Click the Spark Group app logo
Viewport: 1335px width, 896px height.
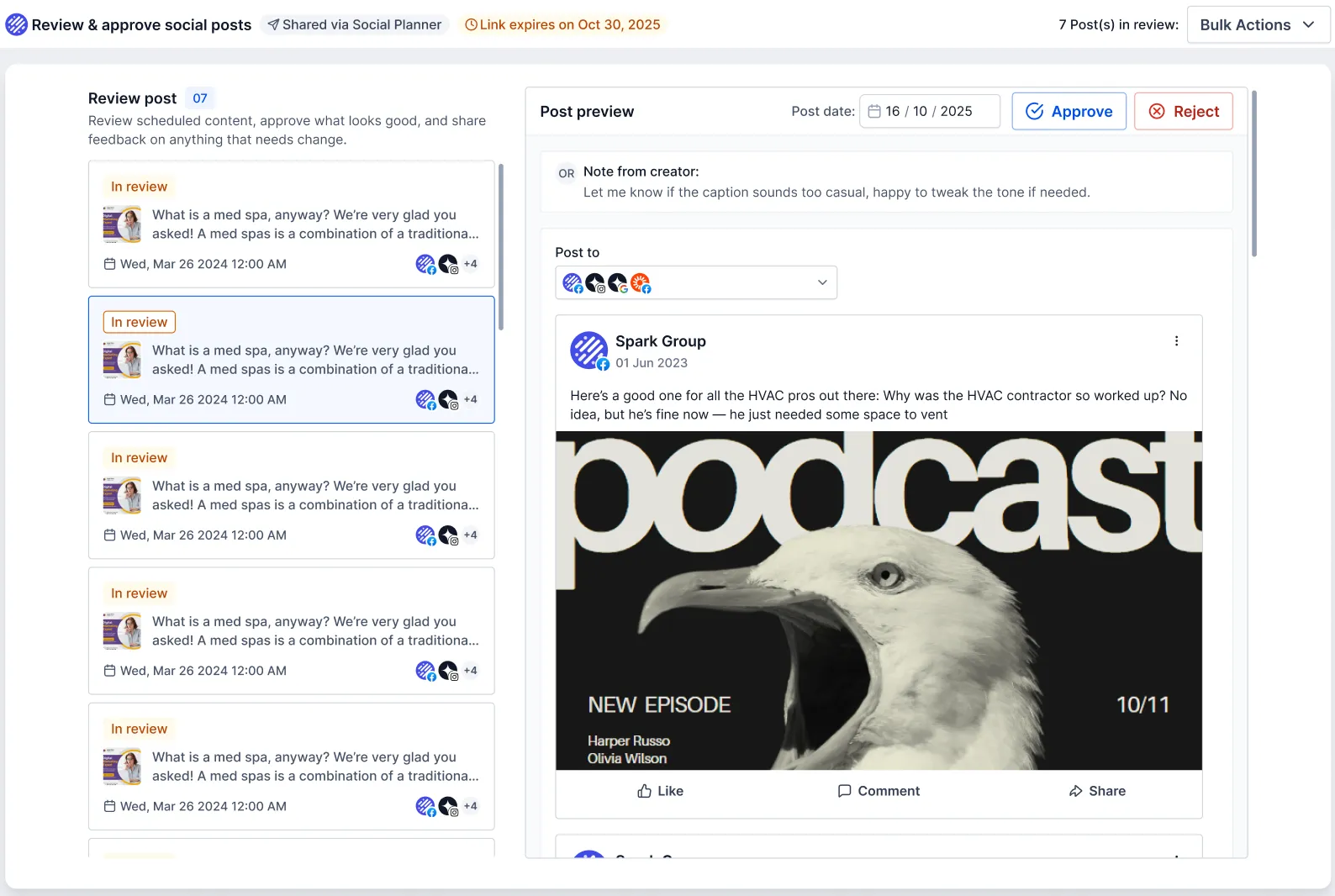17,24
